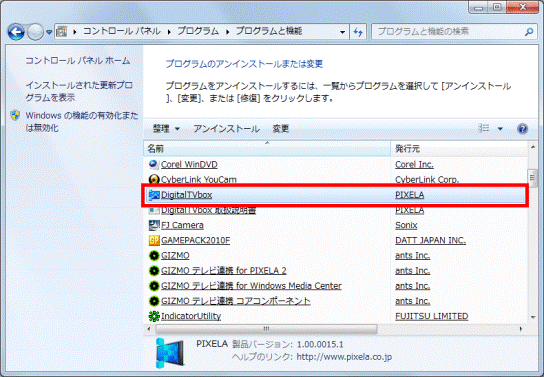Screen dimensions: 544x377
Task: Click the CyberLink YouCam icon
Action: [x=153, y=179]
